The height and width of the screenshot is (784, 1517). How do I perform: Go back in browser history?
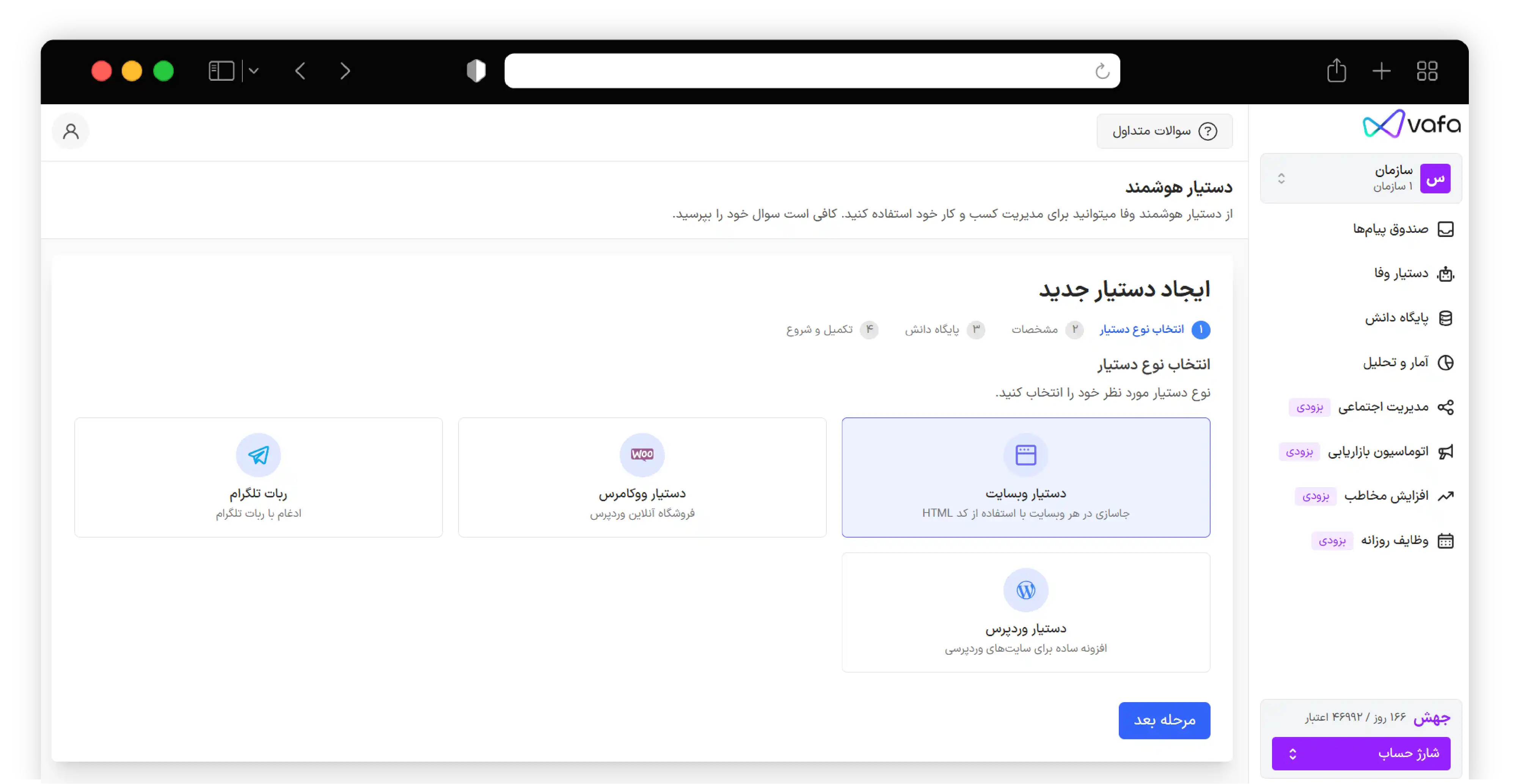(x=300, y=71)
